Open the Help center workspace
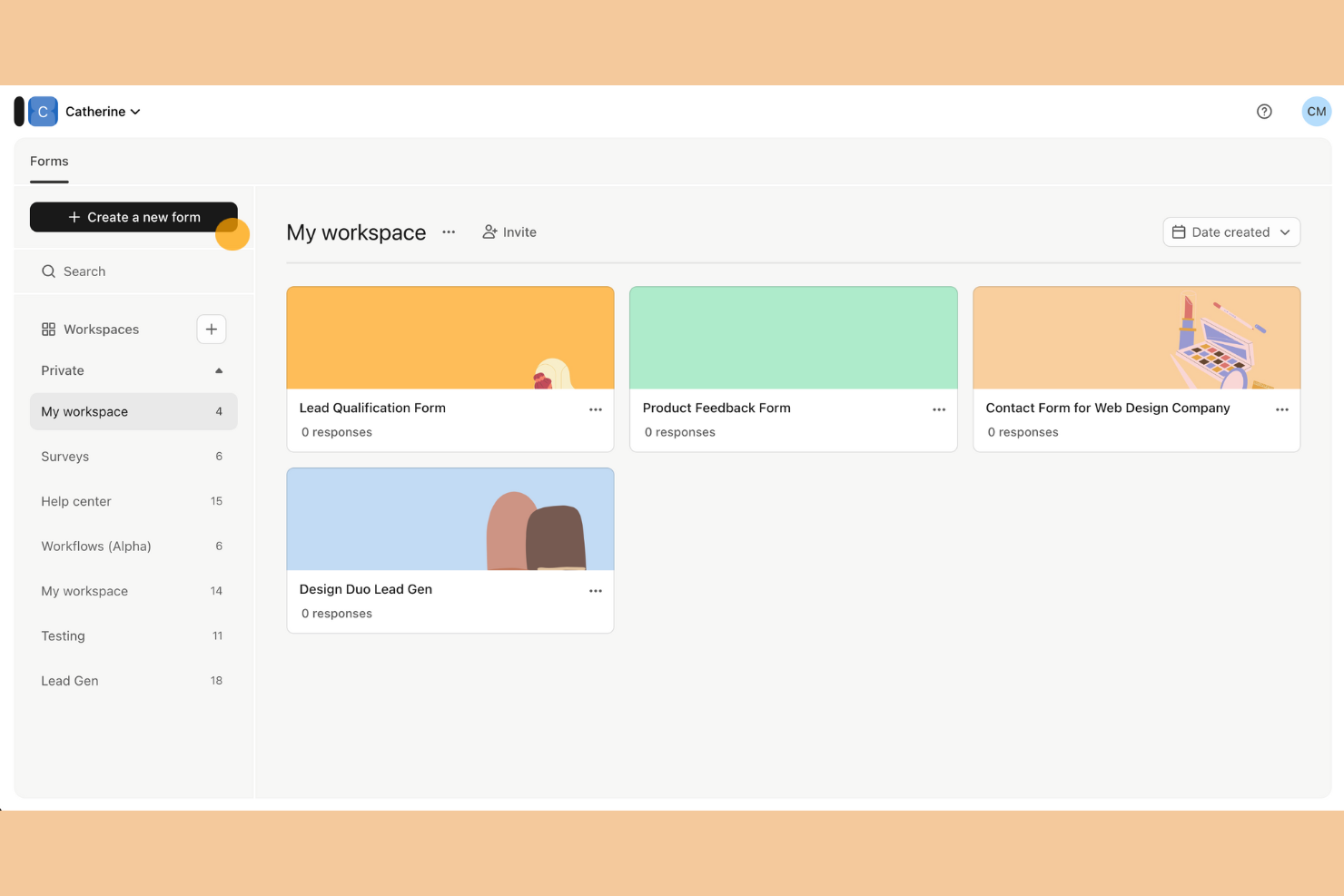Screen dimensions: 1344x896 pos(133,501)
